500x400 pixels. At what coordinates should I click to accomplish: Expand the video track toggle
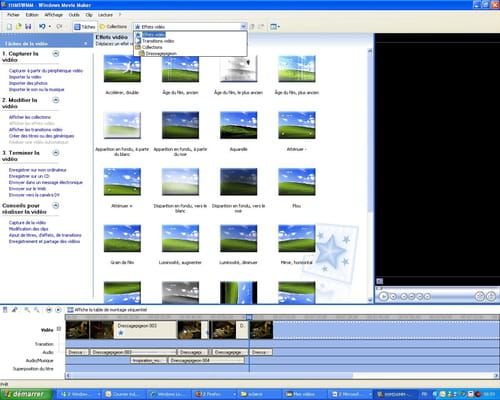[59, 329]
